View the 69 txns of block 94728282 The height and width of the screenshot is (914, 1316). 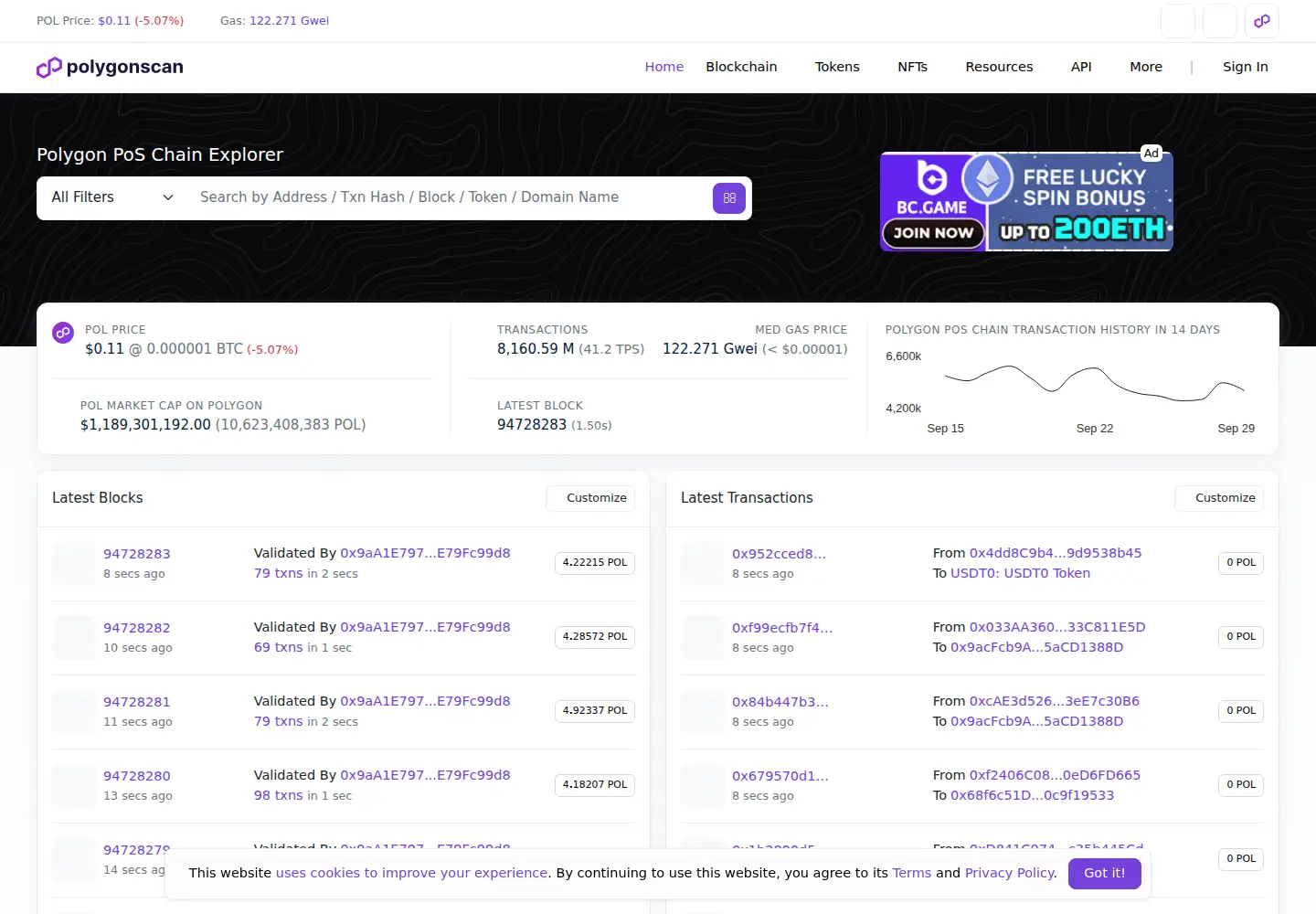point(279,647)
